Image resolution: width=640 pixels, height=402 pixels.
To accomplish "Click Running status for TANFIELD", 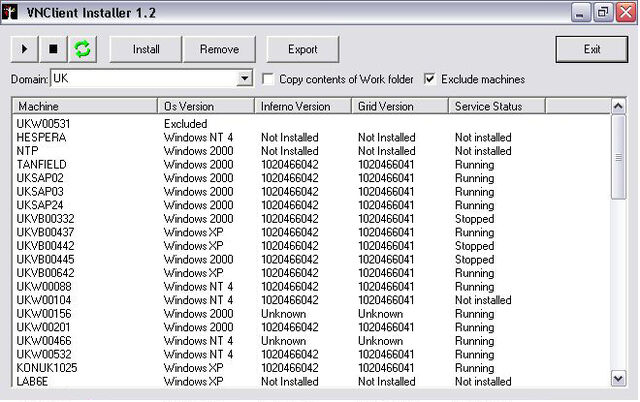I will coord(474,164).
